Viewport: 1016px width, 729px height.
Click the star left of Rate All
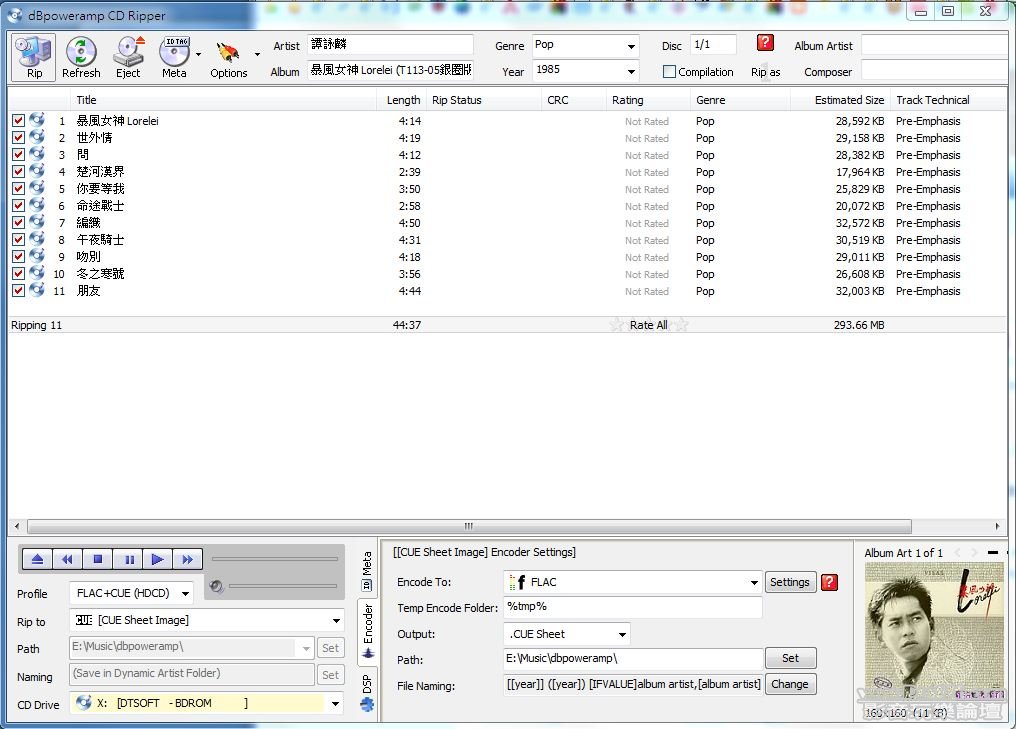tap(617, 325)
